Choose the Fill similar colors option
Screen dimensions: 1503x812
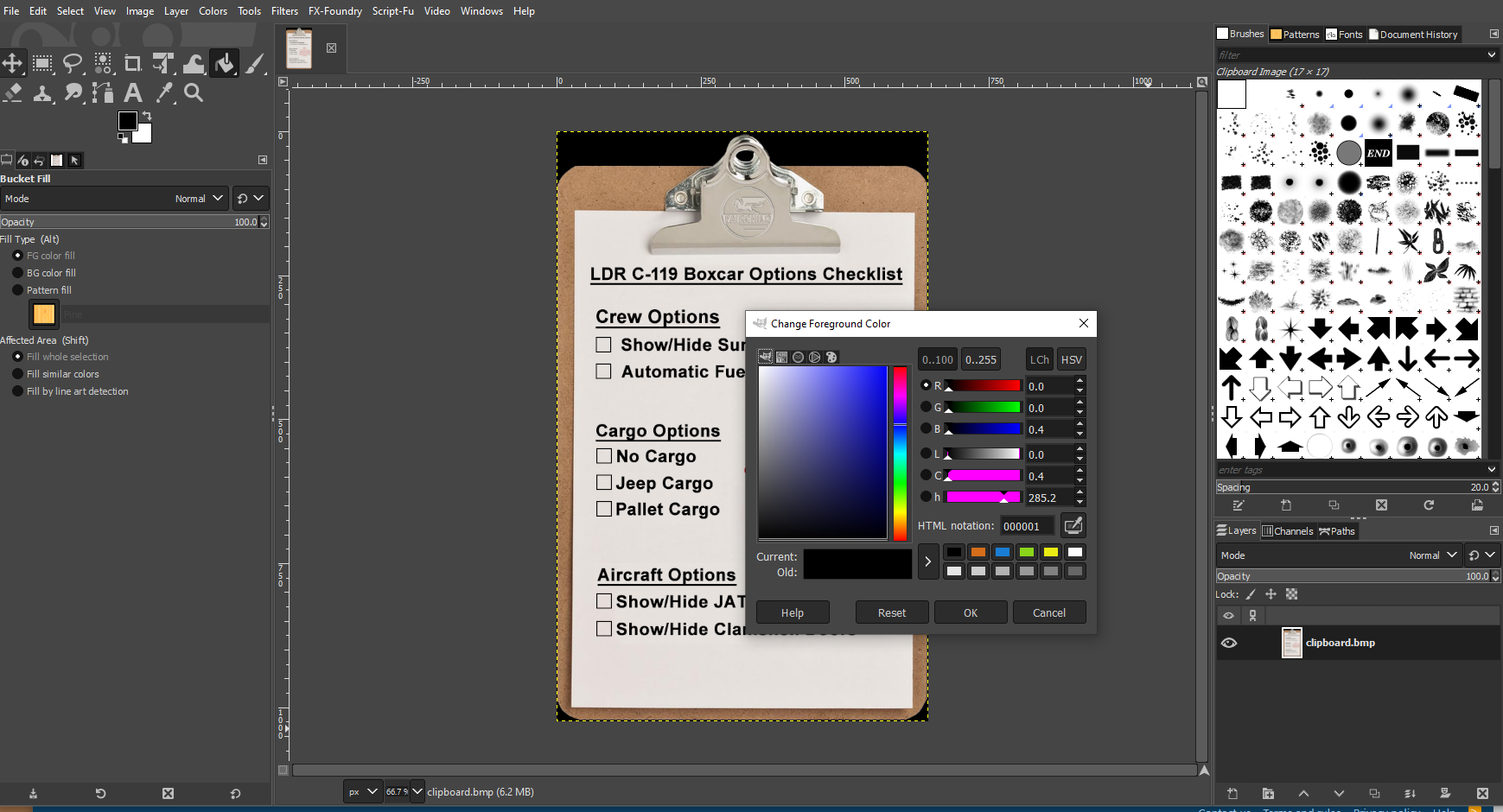pos(17,374)
